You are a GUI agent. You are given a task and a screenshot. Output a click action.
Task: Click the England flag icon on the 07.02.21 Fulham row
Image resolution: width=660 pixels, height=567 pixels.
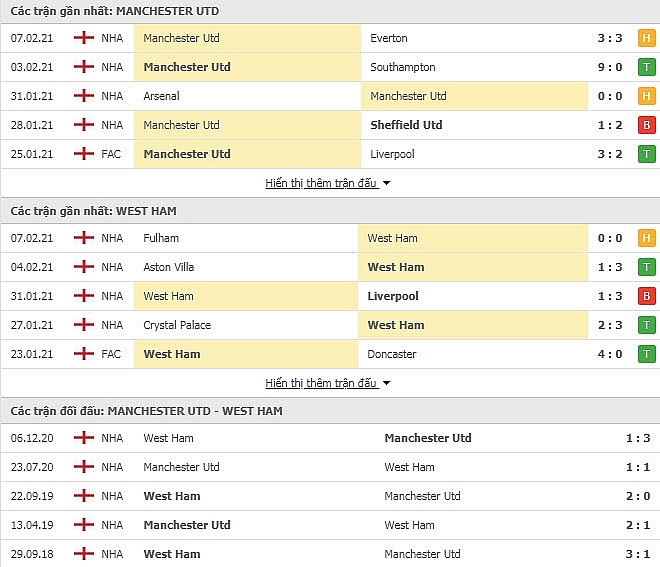(84, 238)
